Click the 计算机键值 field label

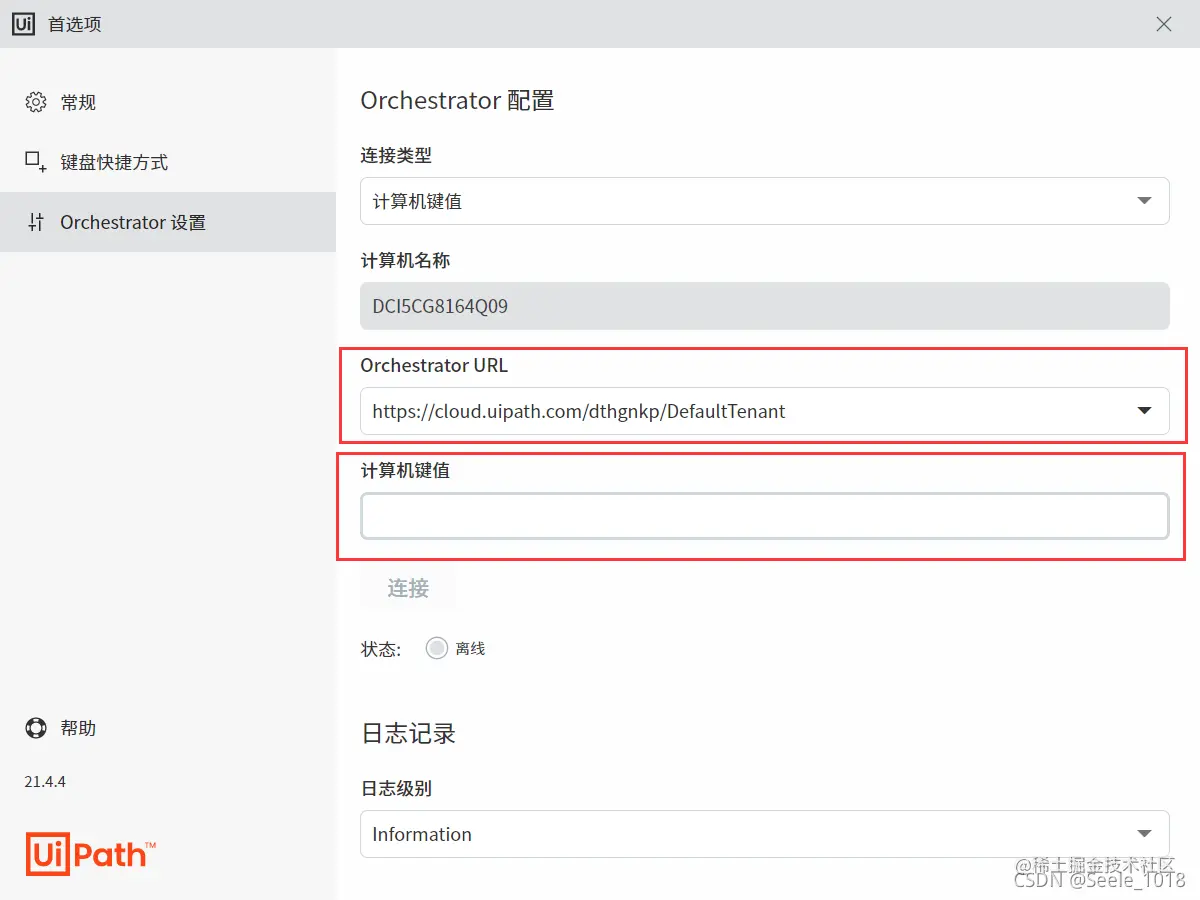405,470
